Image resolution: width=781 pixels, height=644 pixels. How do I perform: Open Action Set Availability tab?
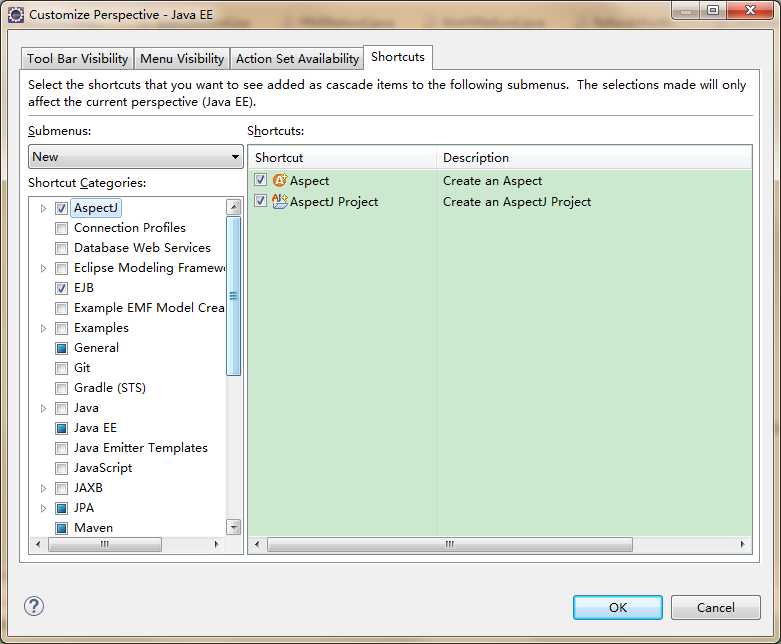[297, 59]
